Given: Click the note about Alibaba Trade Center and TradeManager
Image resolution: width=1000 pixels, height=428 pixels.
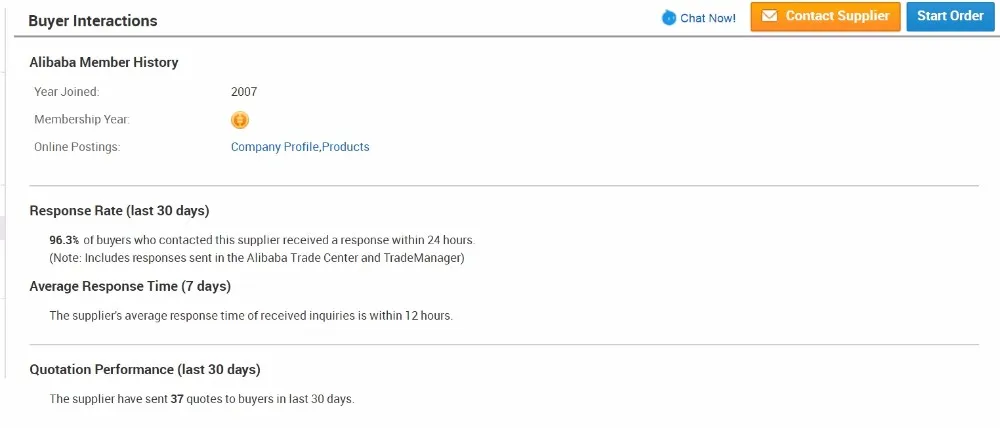Looking at the screenshot, I should click(257, 258).
